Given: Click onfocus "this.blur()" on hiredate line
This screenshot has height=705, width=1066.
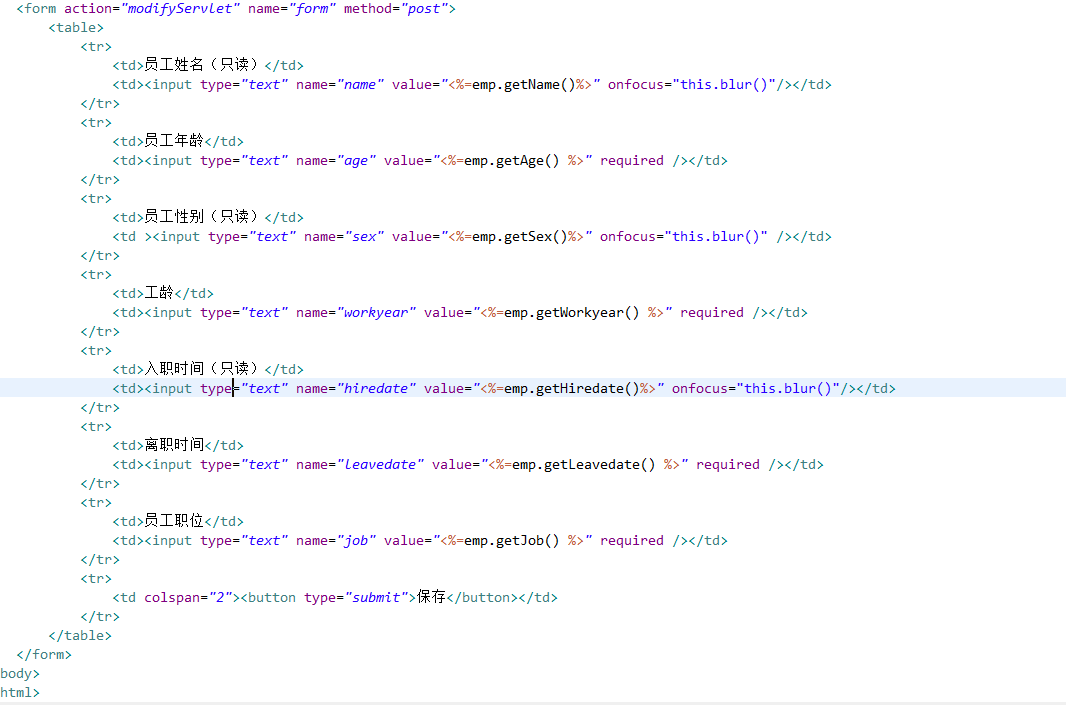Looking at the screenshot, I should pos(788,389).
